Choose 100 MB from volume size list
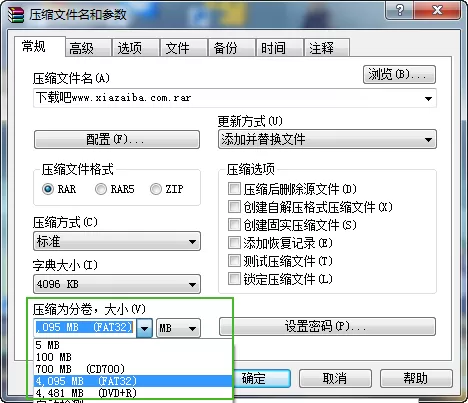This screenshot has width=468, height=403. tap(133, 357)
